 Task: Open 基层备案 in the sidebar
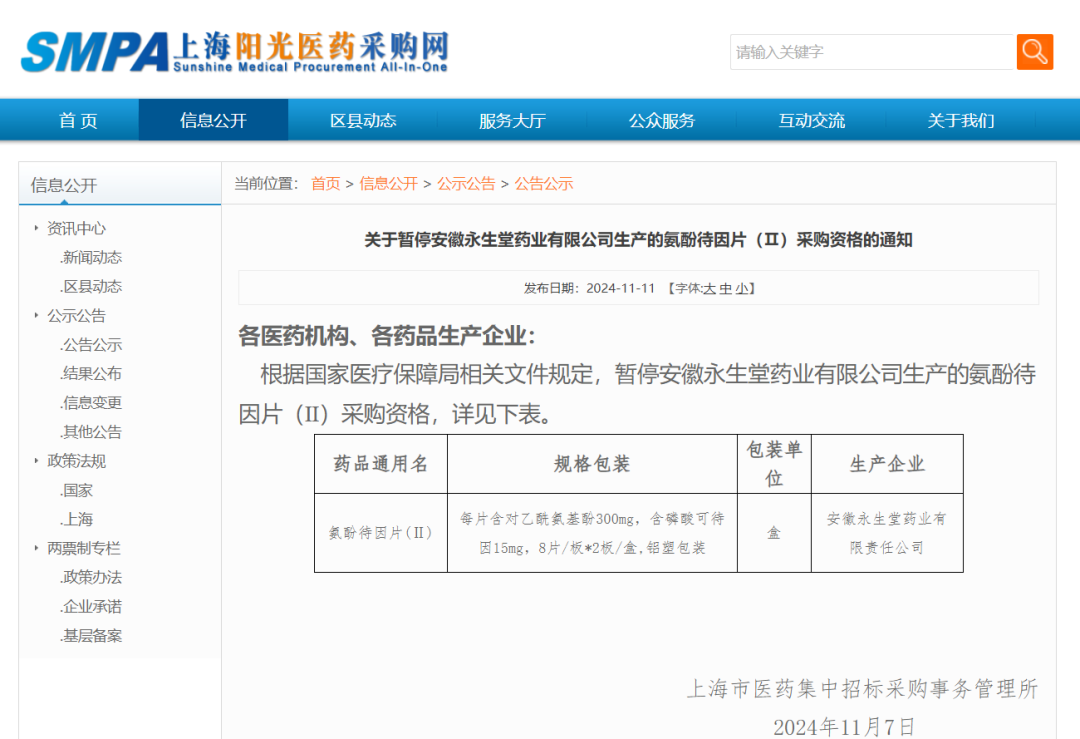tap(91, 636)
